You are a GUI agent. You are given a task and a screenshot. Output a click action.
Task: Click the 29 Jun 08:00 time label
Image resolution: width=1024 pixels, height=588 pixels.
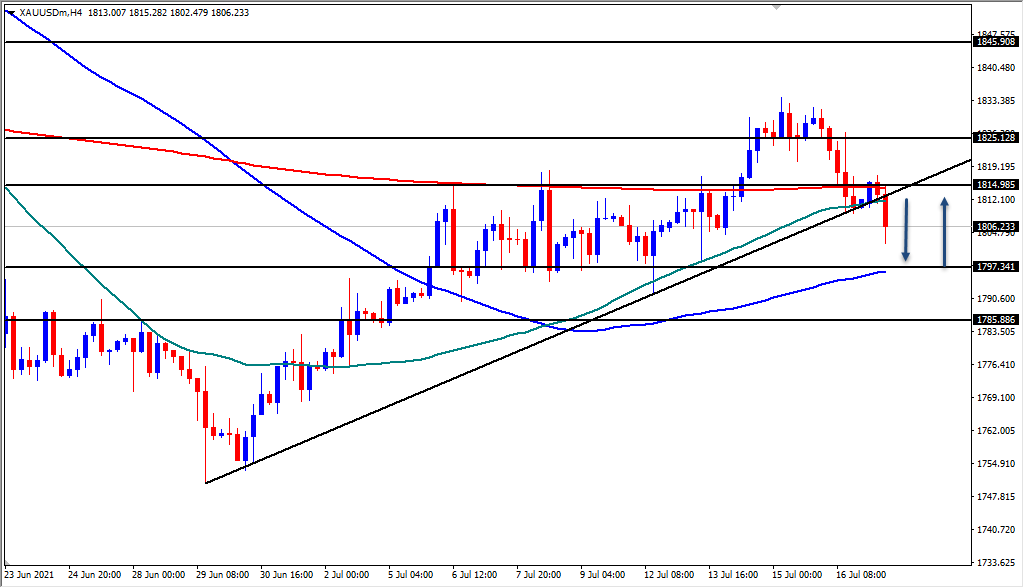click(x=222, y=575)
